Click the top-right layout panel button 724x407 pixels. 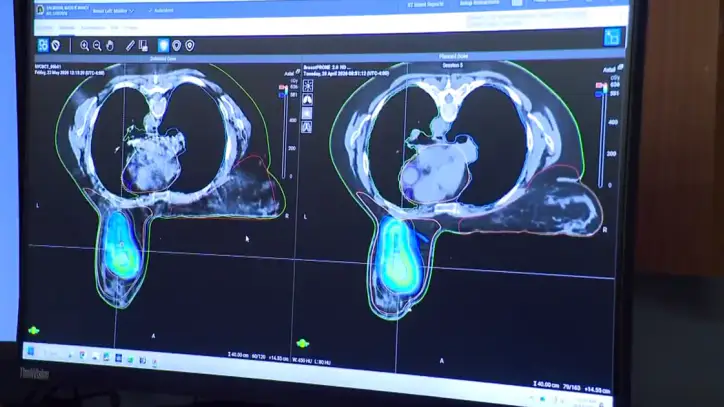[x=612, y=37]
